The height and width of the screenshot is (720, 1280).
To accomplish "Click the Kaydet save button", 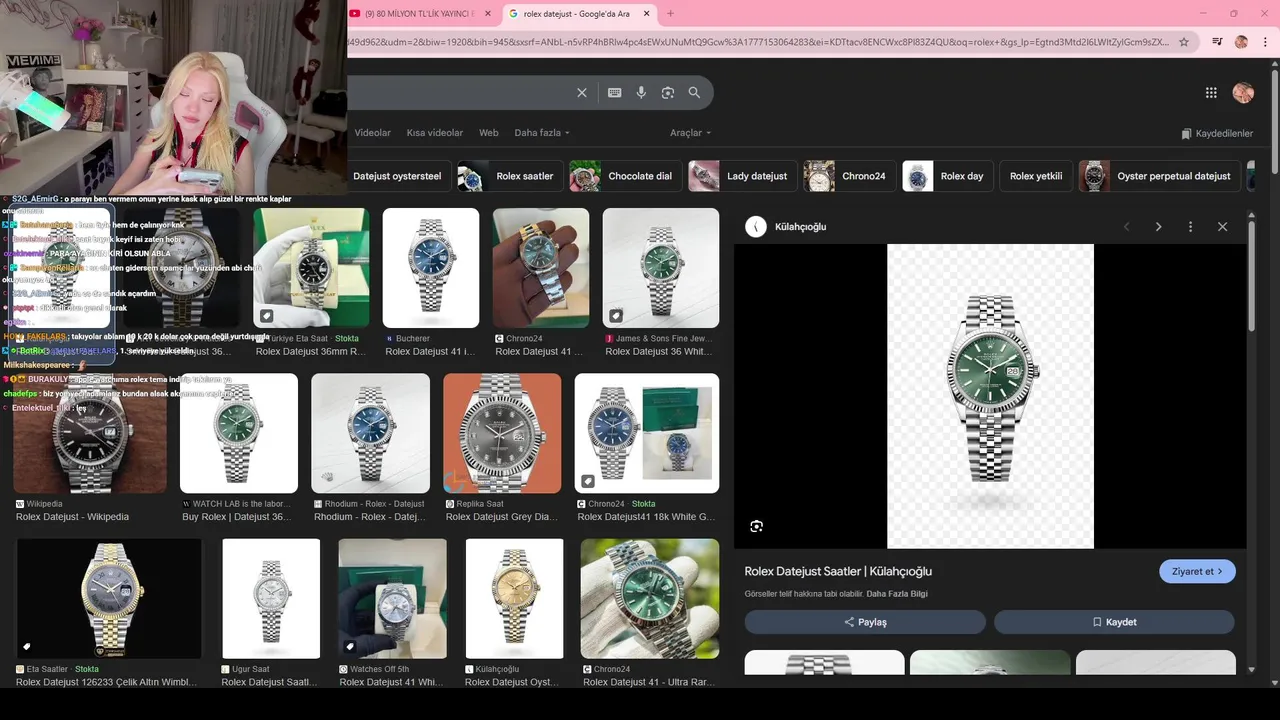I will tap(1114, 622).
